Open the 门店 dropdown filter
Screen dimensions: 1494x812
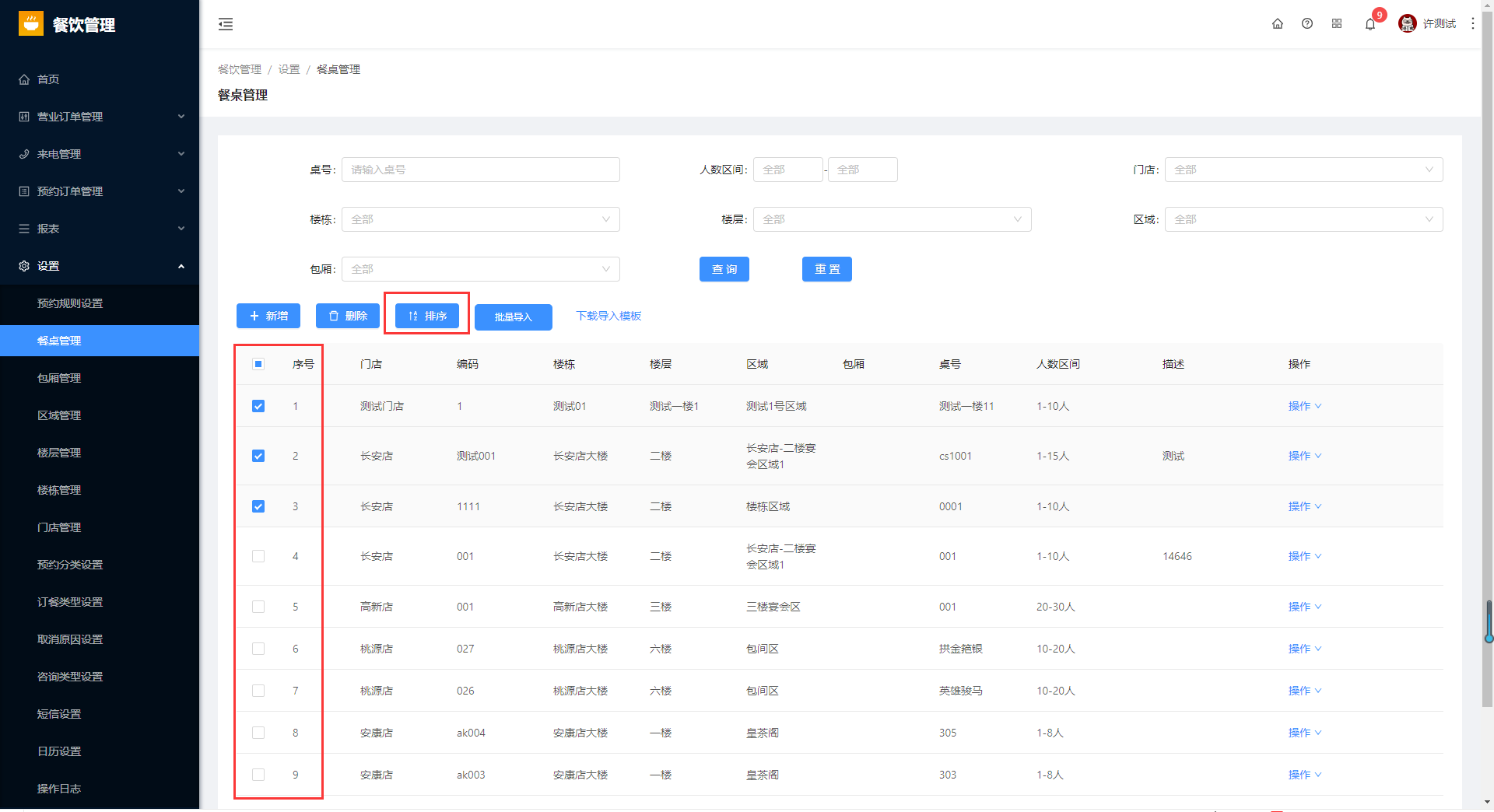pos(1303,170)
